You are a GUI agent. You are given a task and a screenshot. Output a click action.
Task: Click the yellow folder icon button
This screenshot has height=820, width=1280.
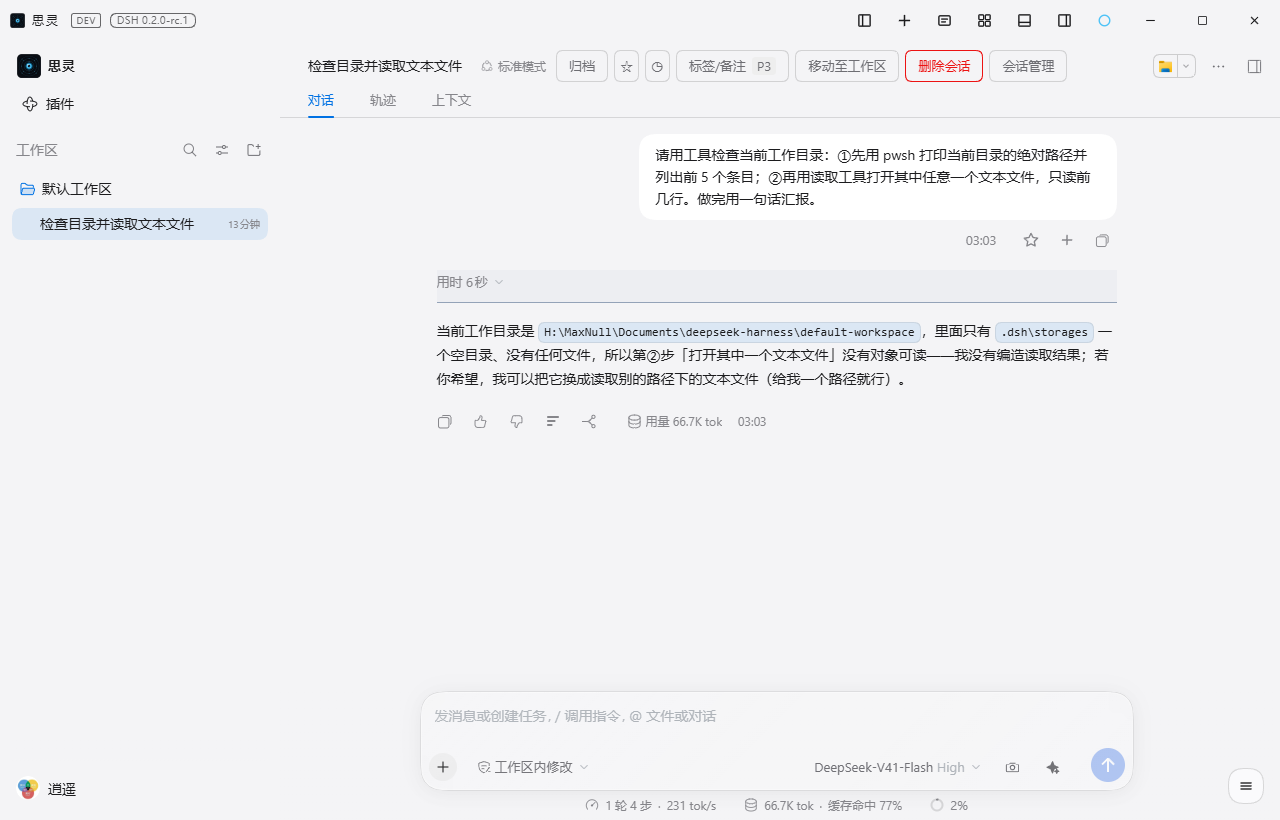click(1165, 66)
